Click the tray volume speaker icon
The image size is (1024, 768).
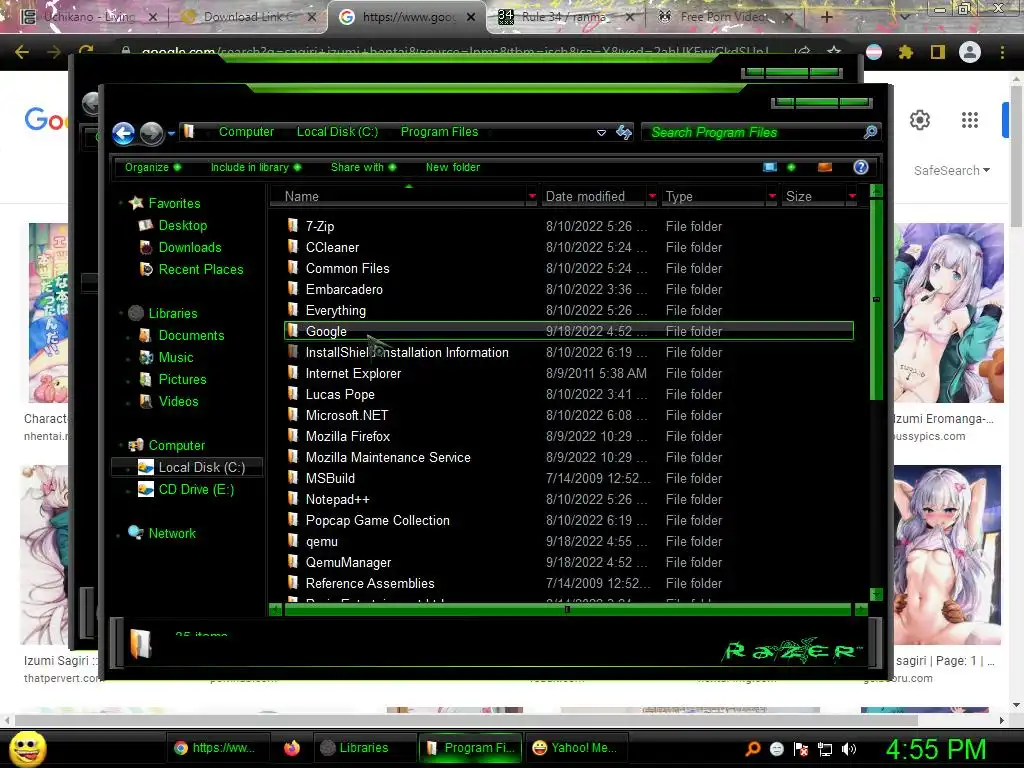point(849,749)
